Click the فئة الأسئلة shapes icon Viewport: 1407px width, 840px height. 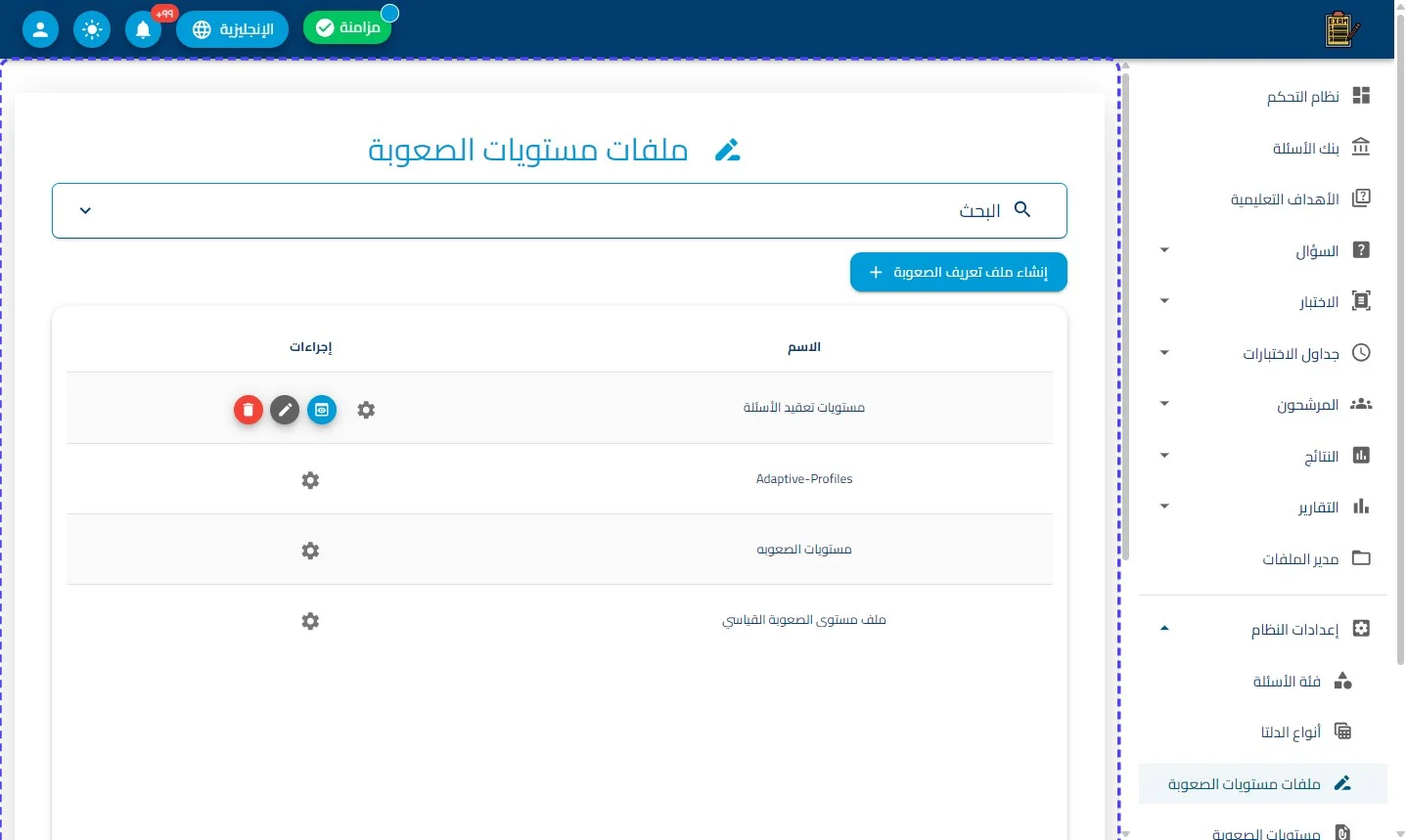(1342, 681)
